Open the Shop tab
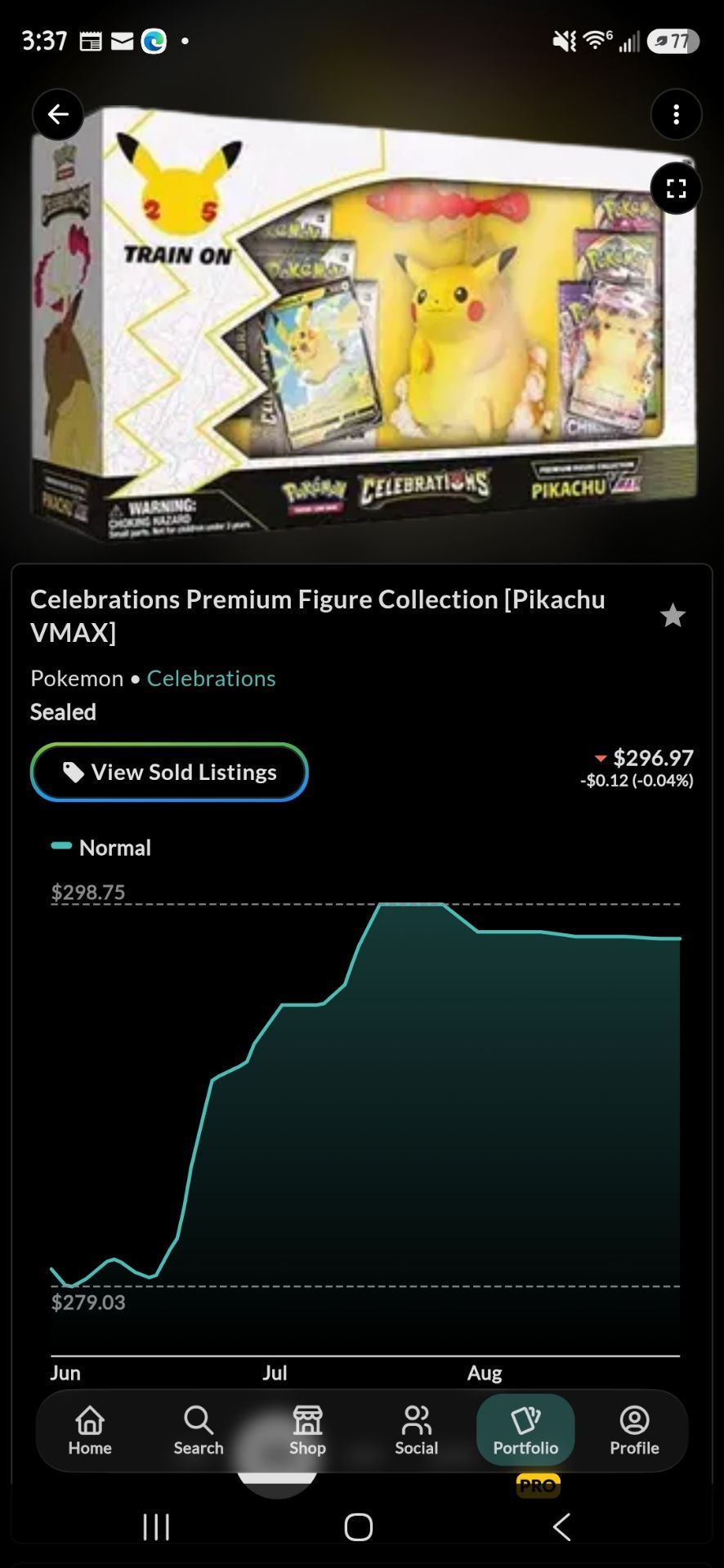 (307, 1431)
